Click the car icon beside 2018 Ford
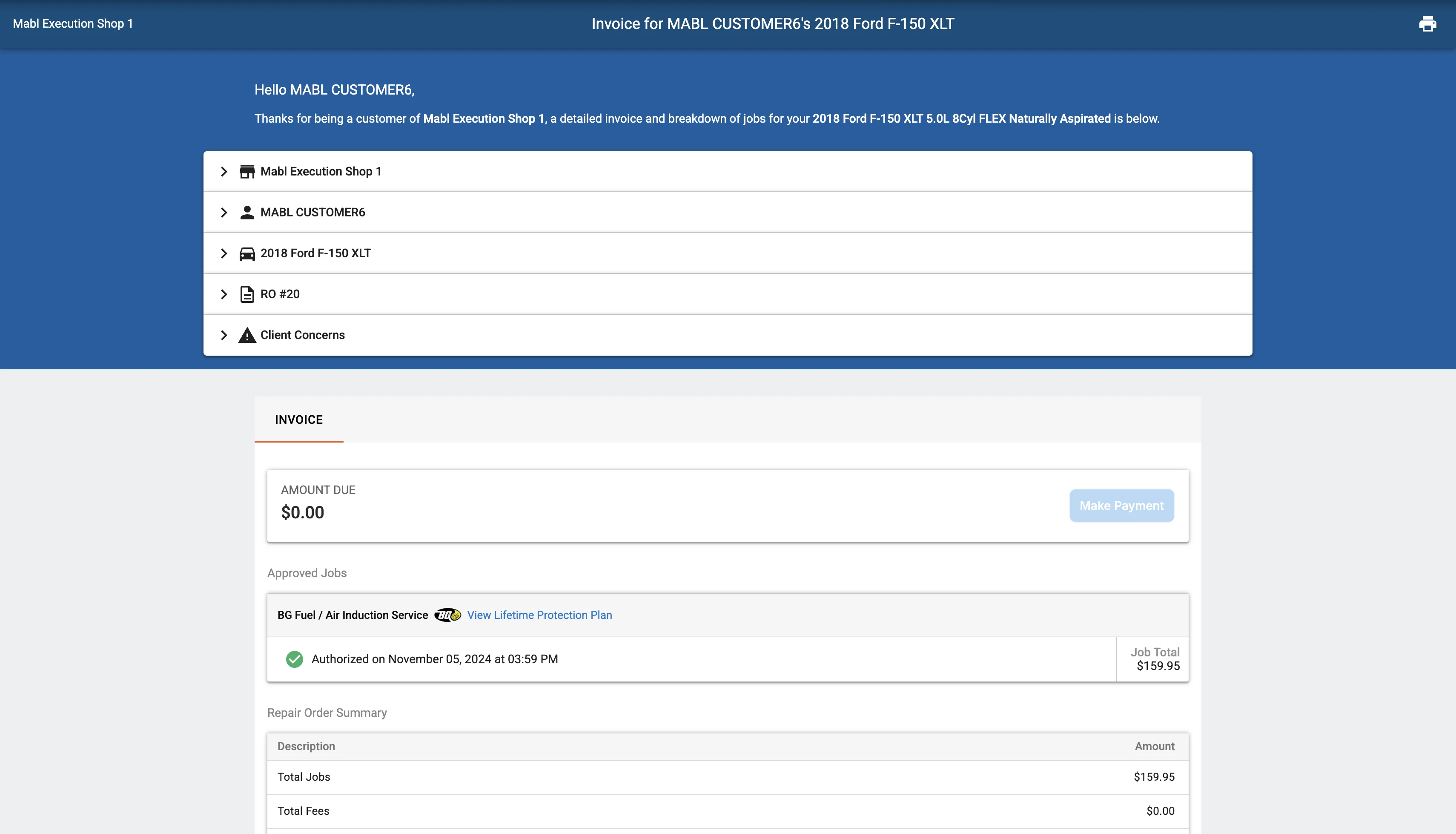Viewport: 1456px width, 834px height. point(246,254)
